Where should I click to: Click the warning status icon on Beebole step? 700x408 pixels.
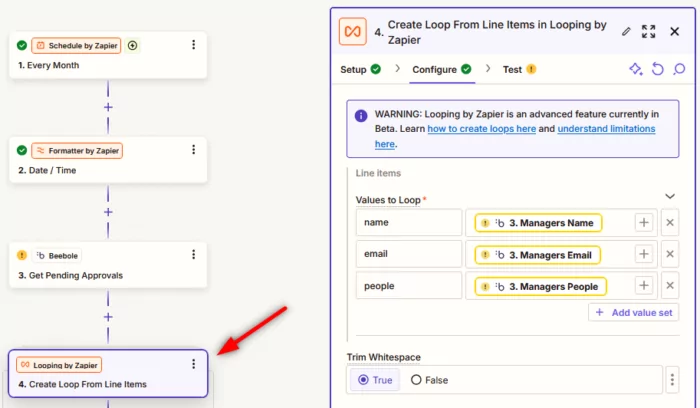coord(21,255)
